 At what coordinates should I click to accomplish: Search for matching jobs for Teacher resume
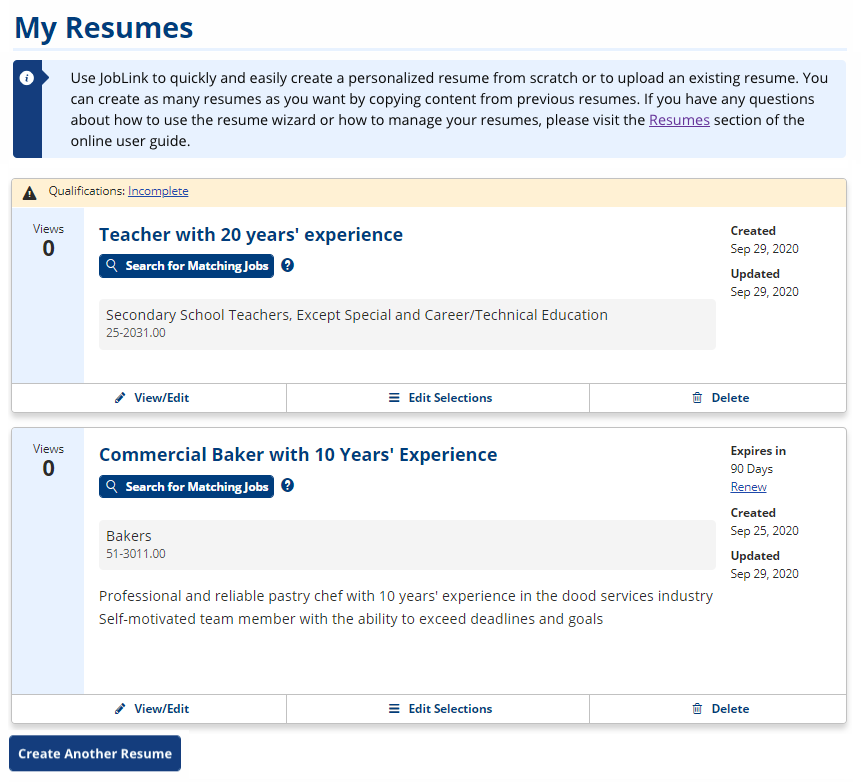tap(186, 265)
